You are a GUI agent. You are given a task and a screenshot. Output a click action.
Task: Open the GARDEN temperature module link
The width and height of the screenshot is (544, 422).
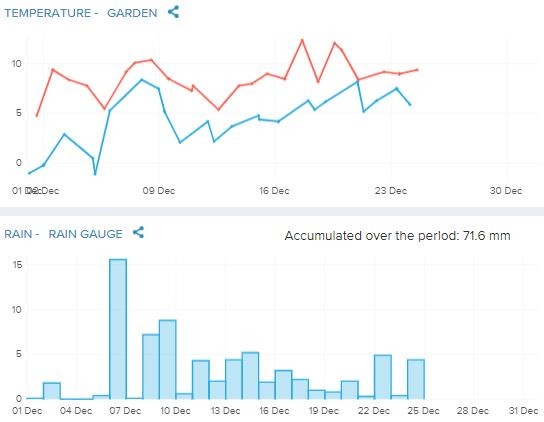point(132,13)
